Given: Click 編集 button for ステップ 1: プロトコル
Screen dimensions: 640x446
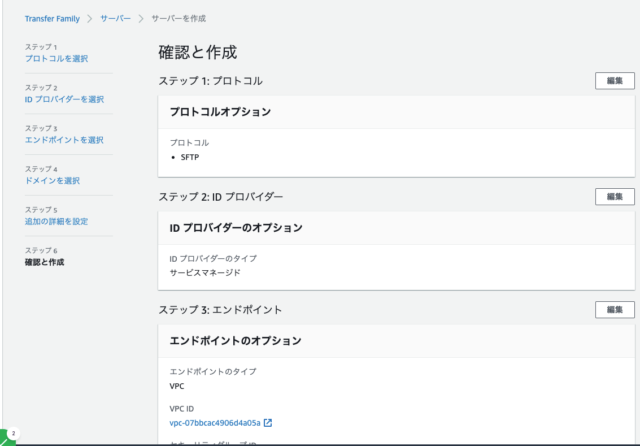Looking at the screenshot, I should coord(614,81).
